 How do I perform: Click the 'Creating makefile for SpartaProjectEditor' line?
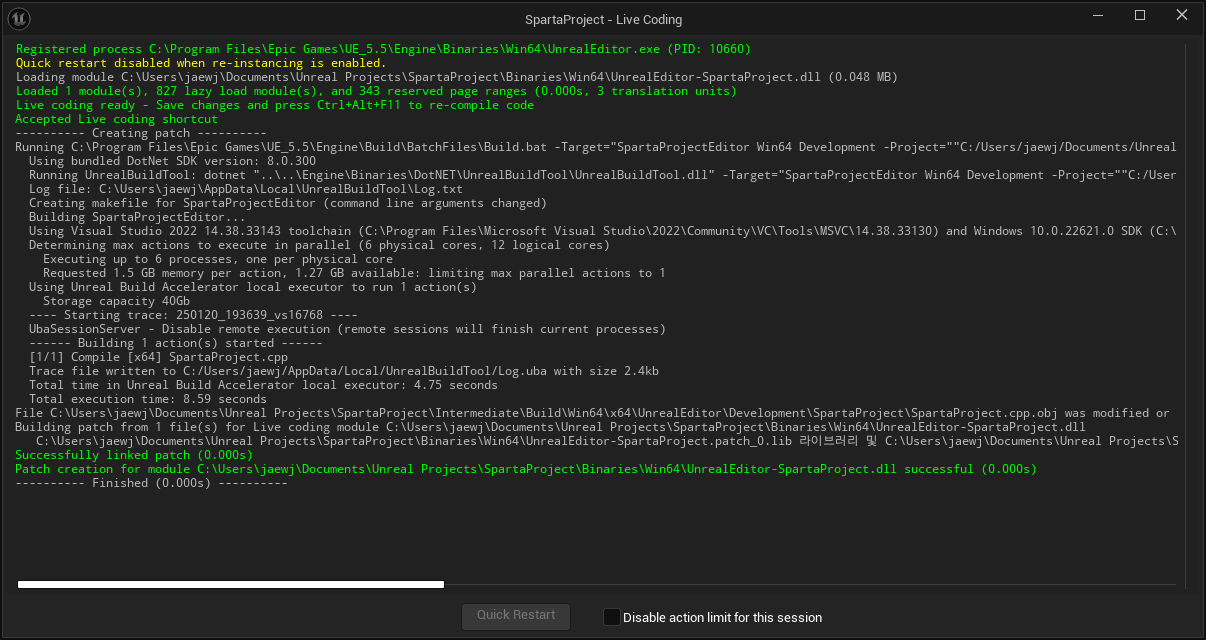point(288,203)
